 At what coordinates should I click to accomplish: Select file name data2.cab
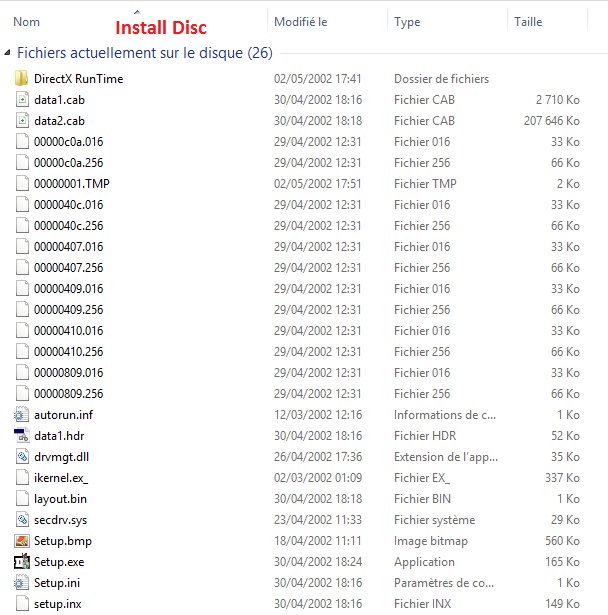pyautogui.click(x=59, y=120)
